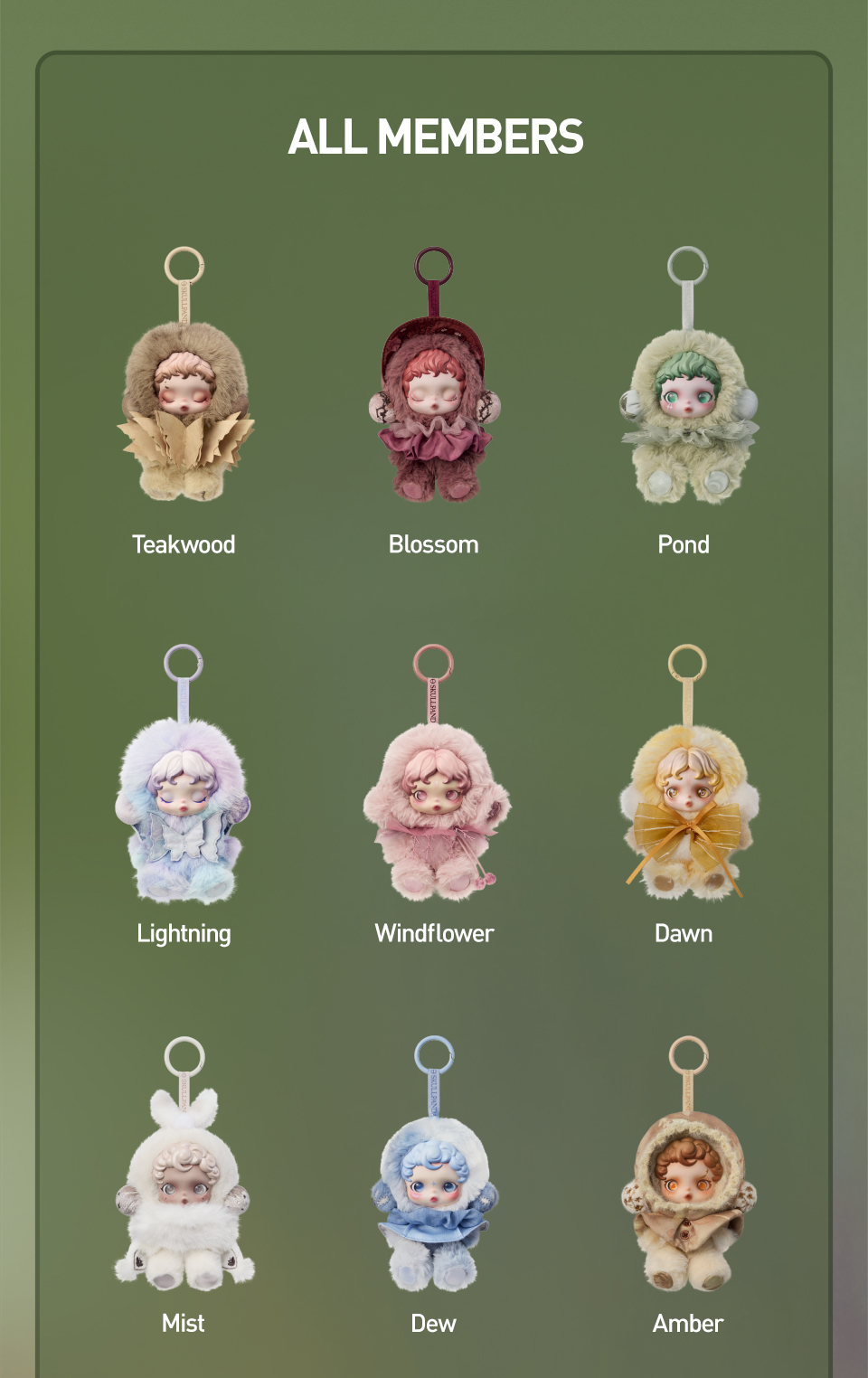Open the Mist white bunny-eared doll
The image size is (868, 1378).
[x=184, y=1164]
